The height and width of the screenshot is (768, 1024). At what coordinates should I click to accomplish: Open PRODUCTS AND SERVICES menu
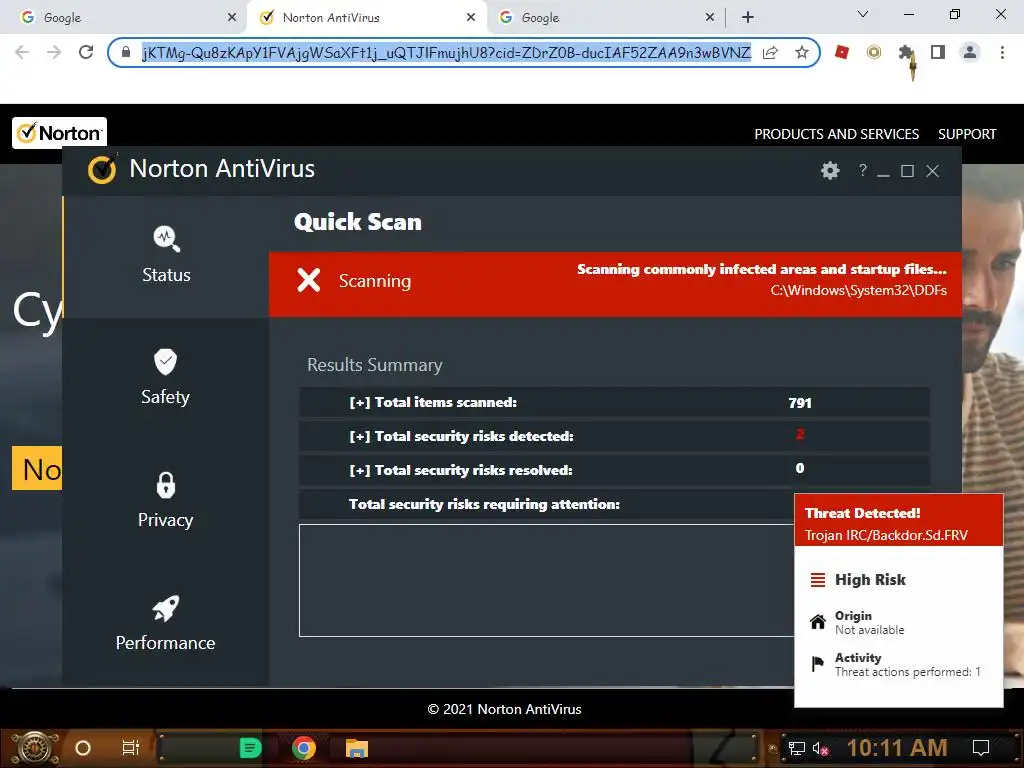coord(837,134)
